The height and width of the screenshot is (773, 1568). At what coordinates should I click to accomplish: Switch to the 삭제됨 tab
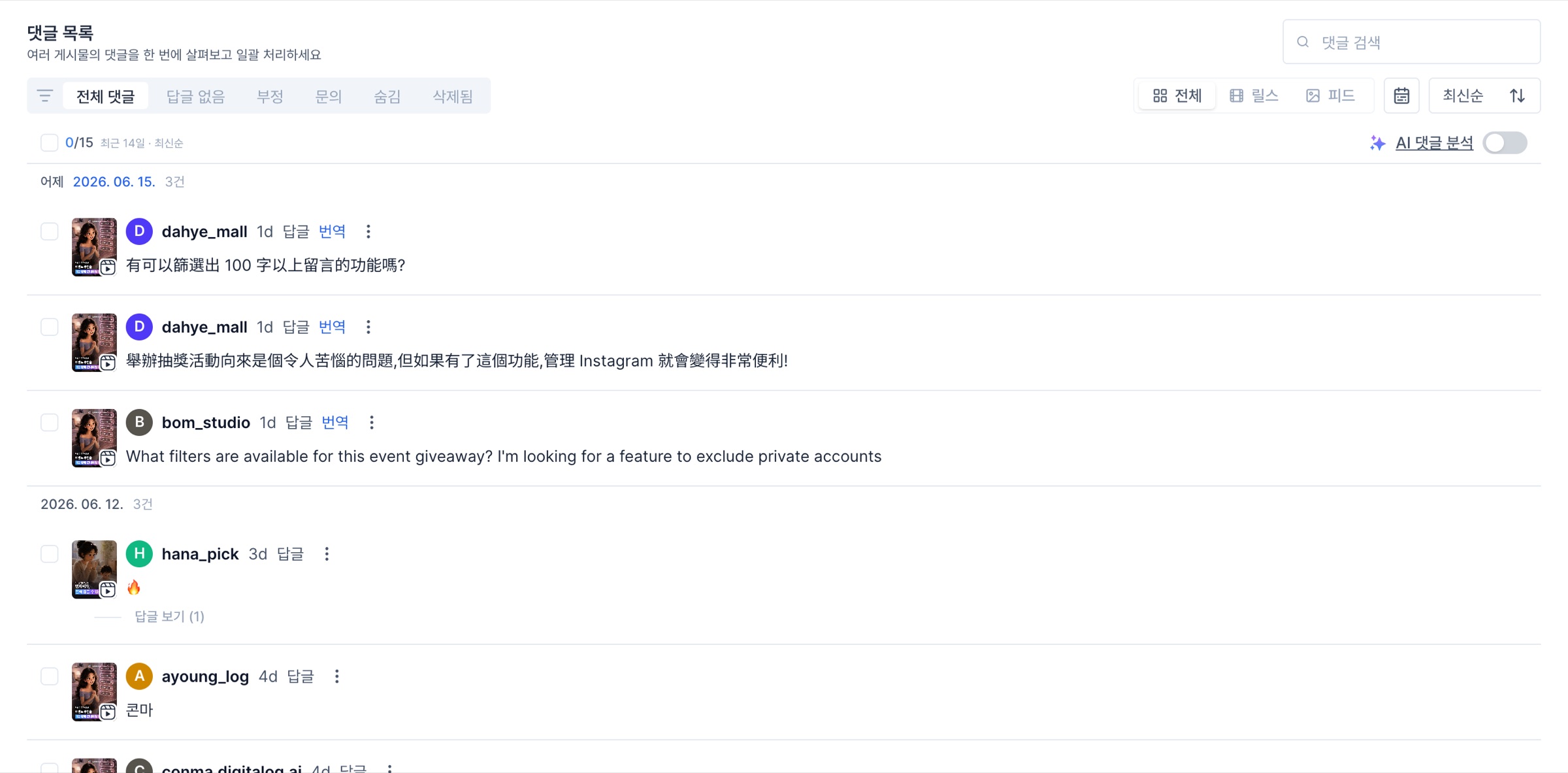tap(453, 96)
